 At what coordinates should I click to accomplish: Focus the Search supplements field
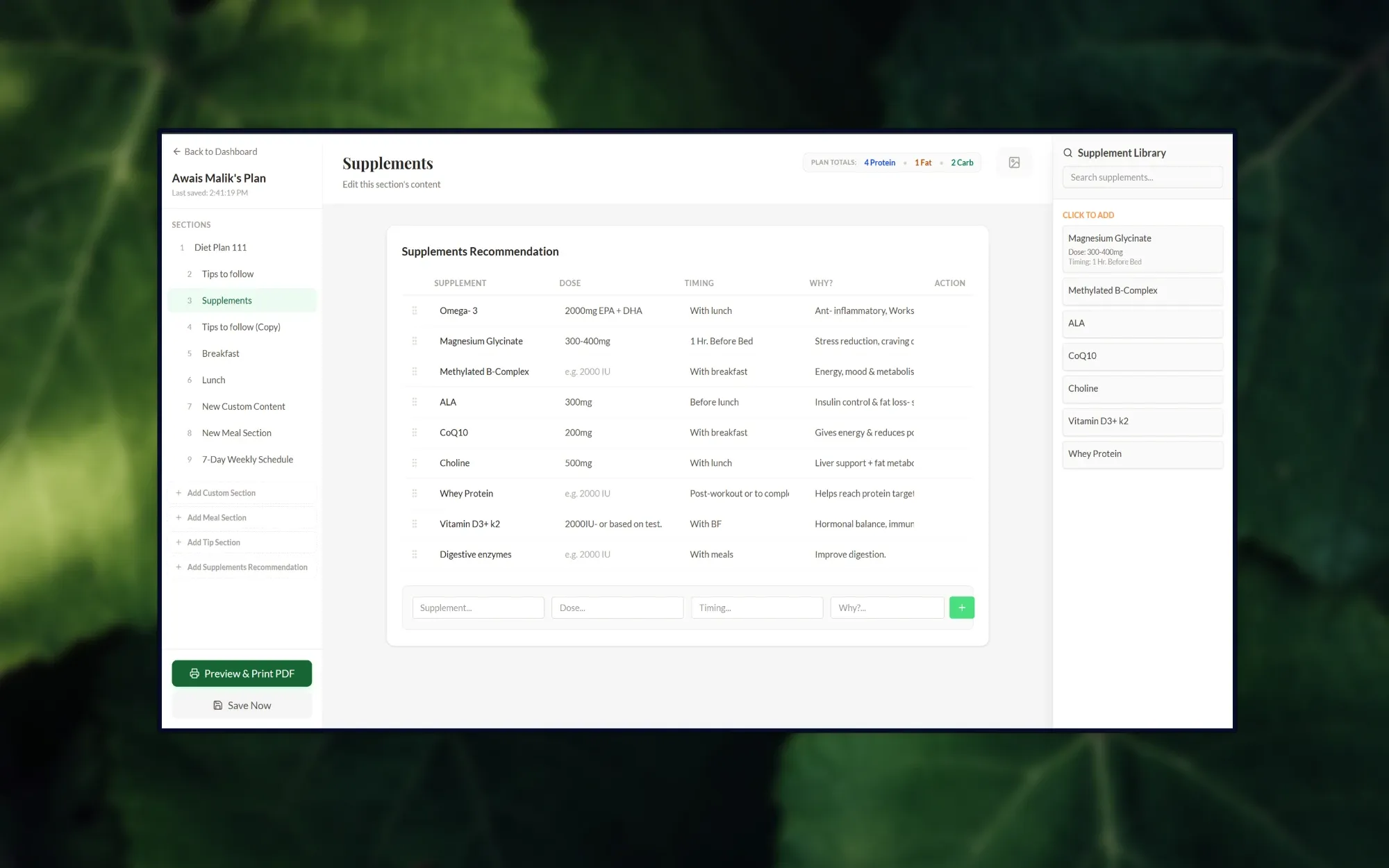tap(1142, 177)
